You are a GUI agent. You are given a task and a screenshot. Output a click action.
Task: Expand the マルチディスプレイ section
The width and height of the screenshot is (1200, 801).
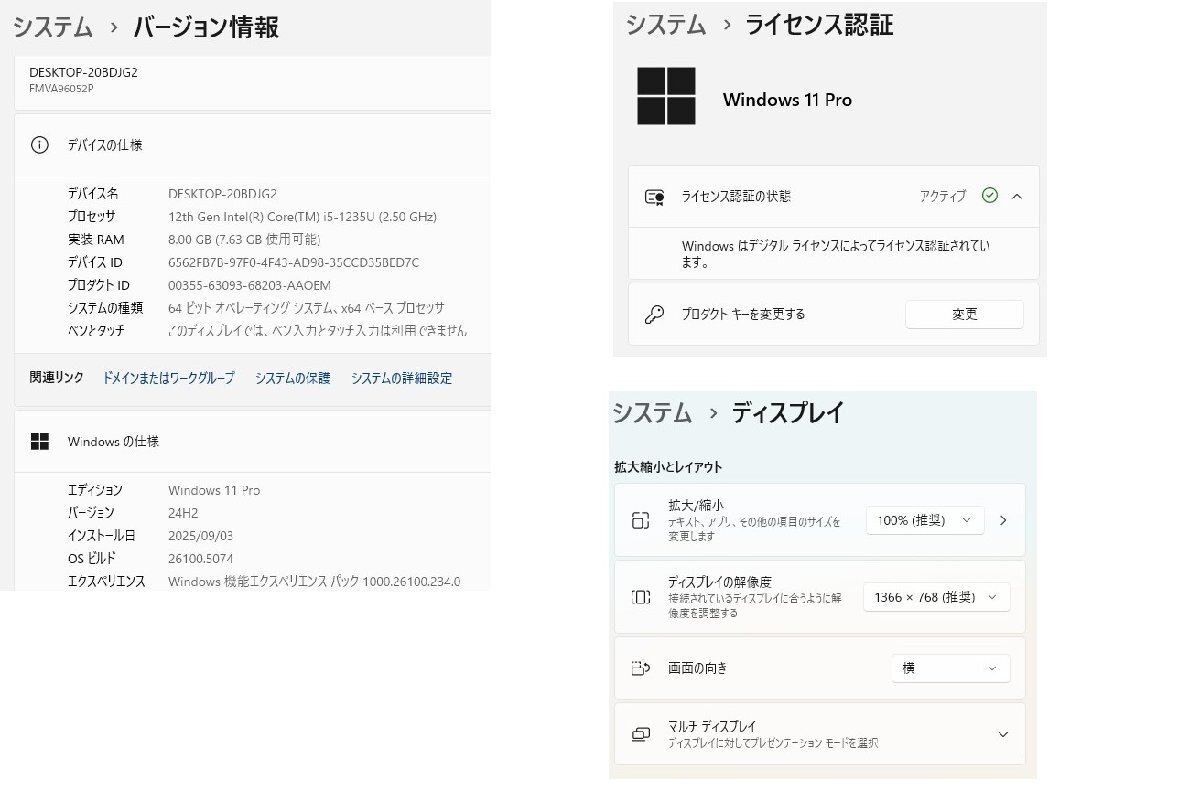[x=1002, y=733]
